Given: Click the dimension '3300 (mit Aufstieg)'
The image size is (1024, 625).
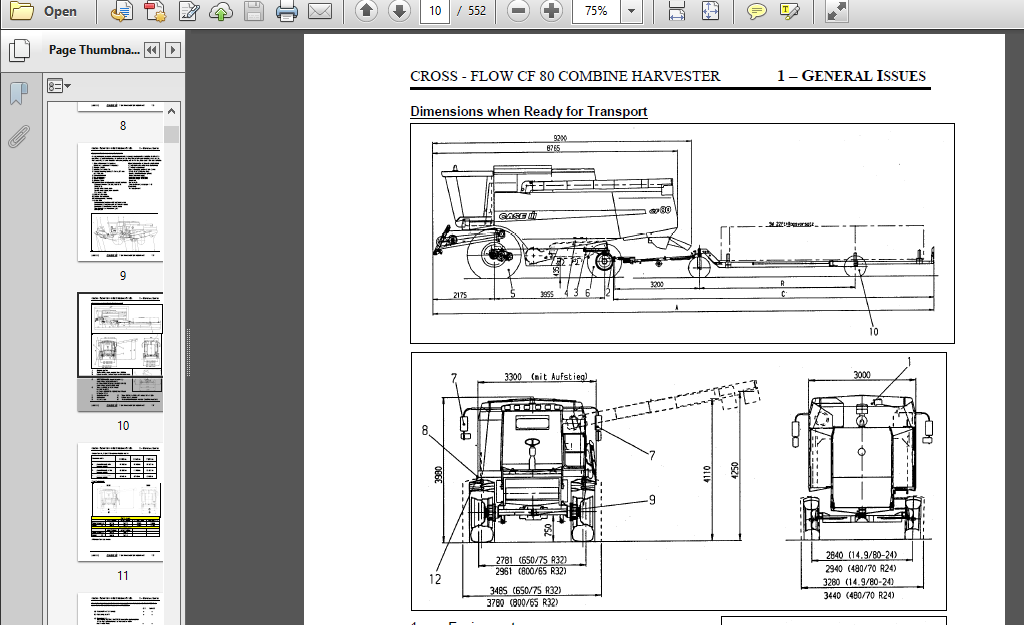Looking at the screenshot, I should pyautogui.click(x=545, y=377).
